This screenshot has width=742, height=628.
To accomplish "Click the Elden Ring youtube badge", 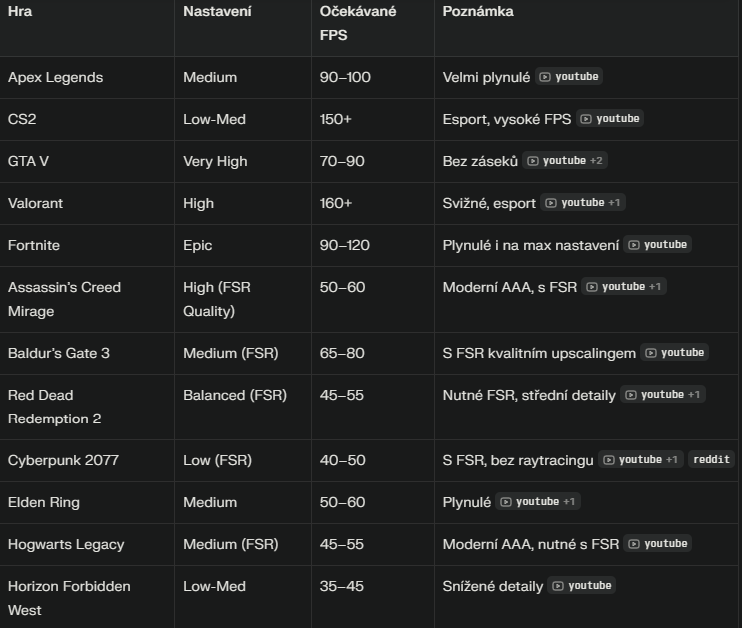I will click(530, 502).
